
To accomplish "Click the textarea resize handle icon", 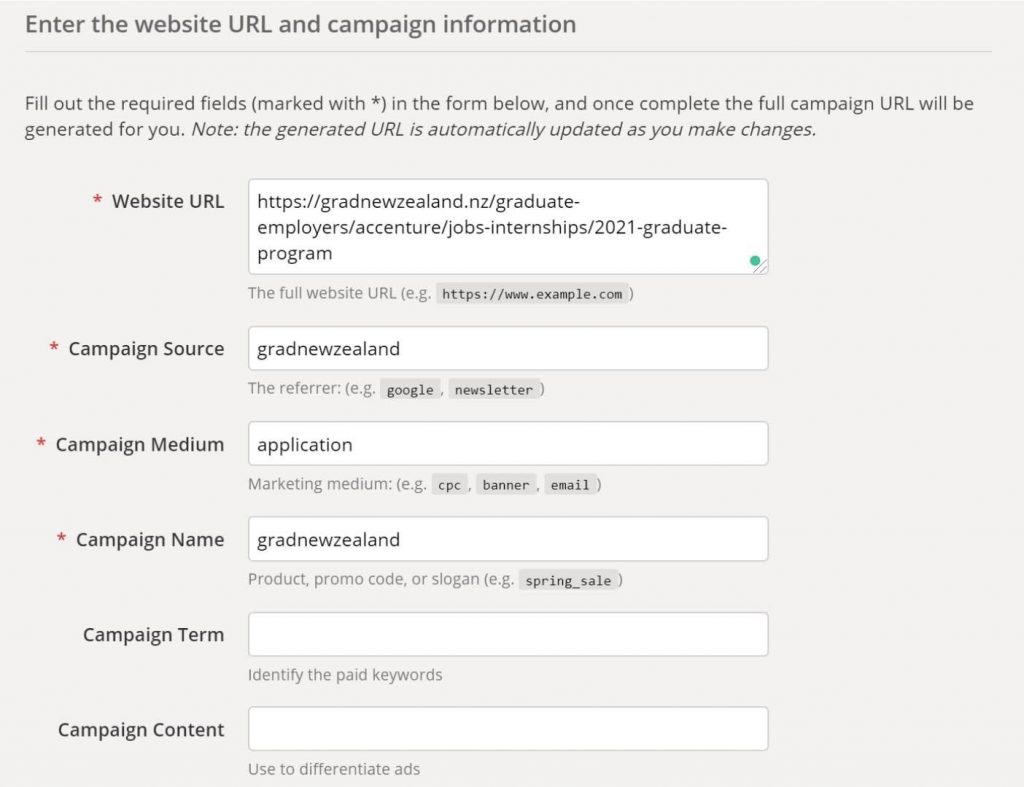I will tap(762, 267).
